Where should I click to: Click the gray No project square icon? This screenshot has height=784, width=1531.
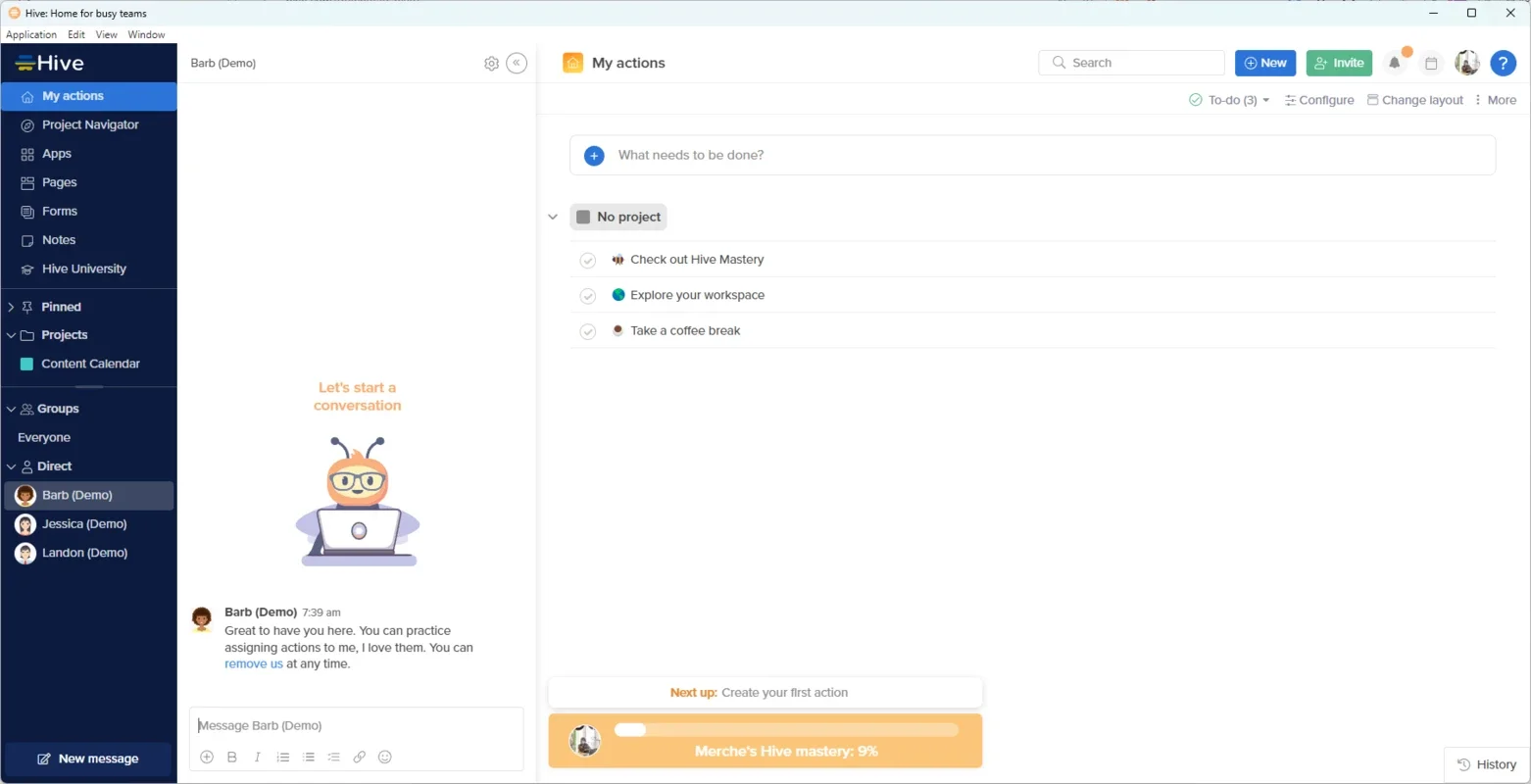click(x=583, y=217)
